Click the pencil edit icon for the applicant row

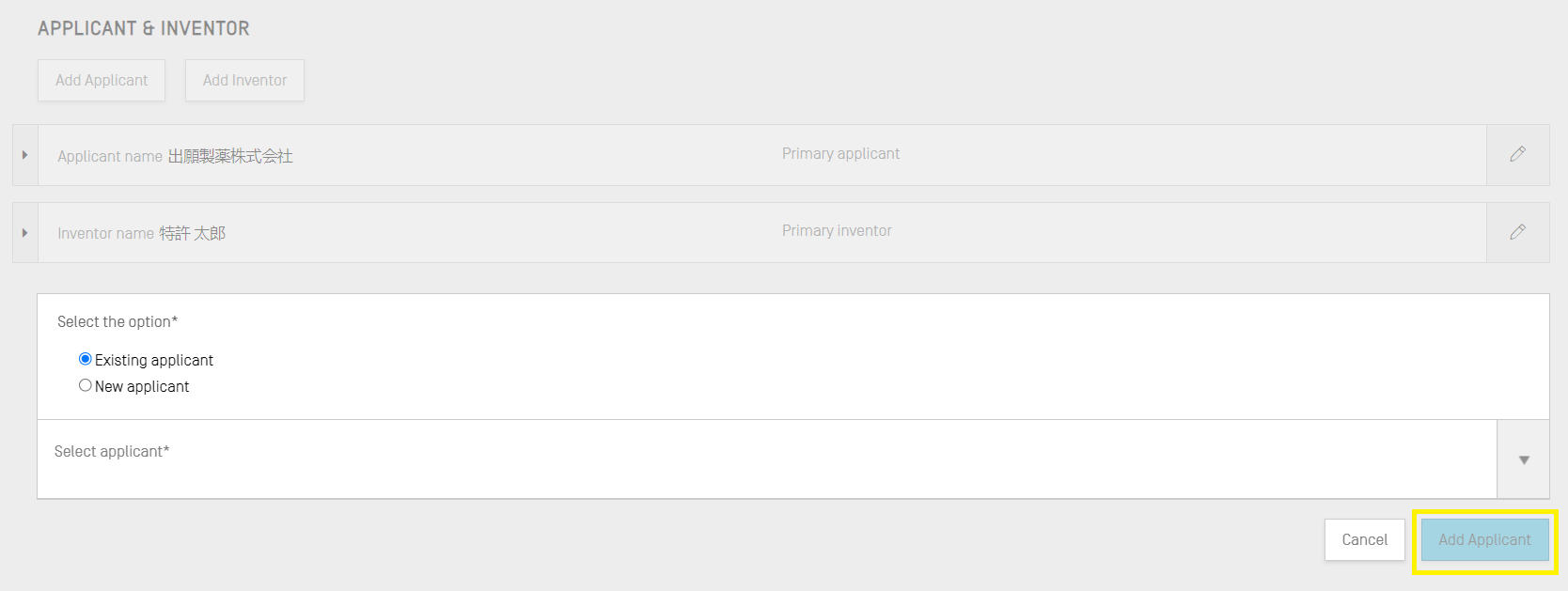pyautogui.click(x=1517, y=154)
